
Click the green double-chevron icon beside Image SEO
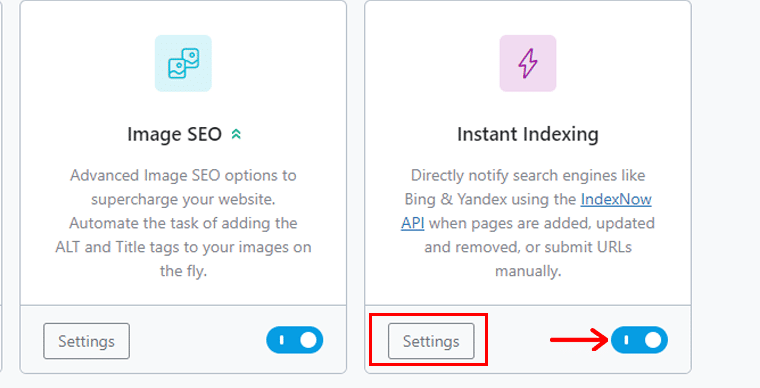[236, 134]
